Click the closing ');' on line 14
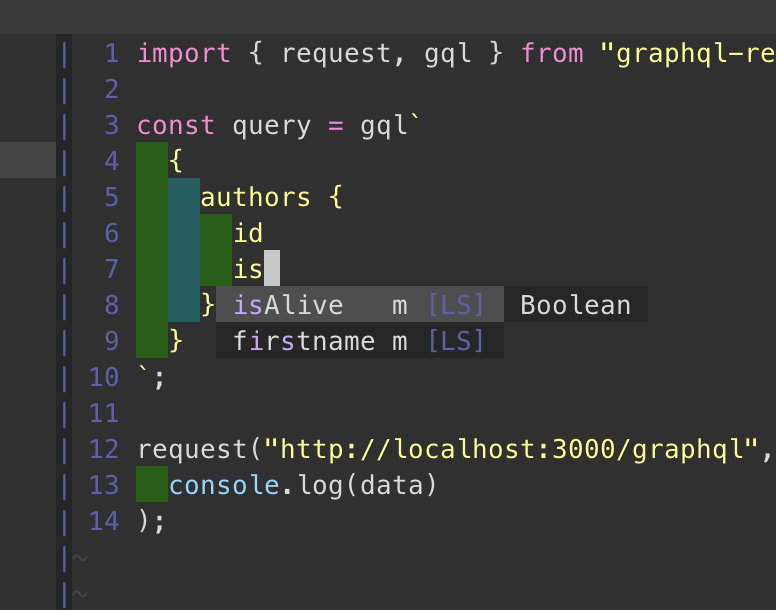776x610 pixels. coord(151,521)
